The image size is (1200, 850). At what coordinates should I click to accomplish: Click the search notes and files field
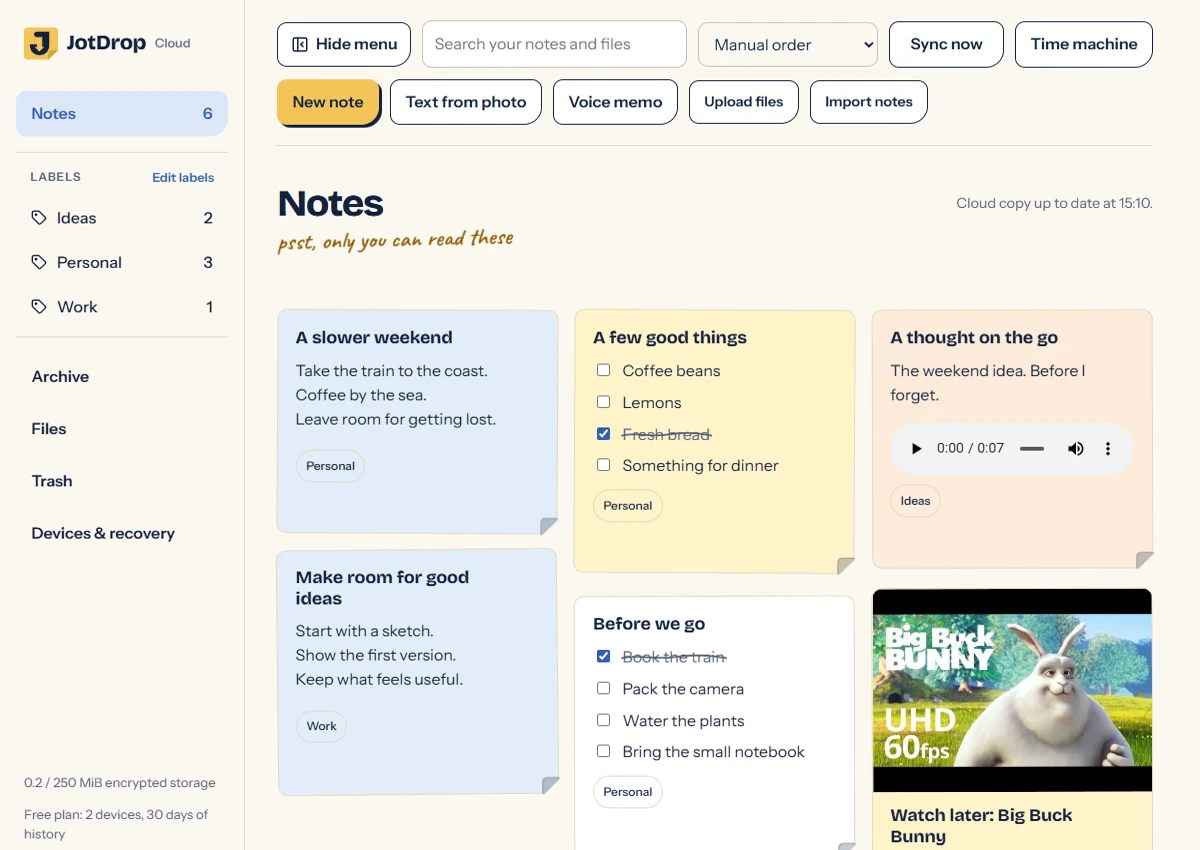coord(554,44)
